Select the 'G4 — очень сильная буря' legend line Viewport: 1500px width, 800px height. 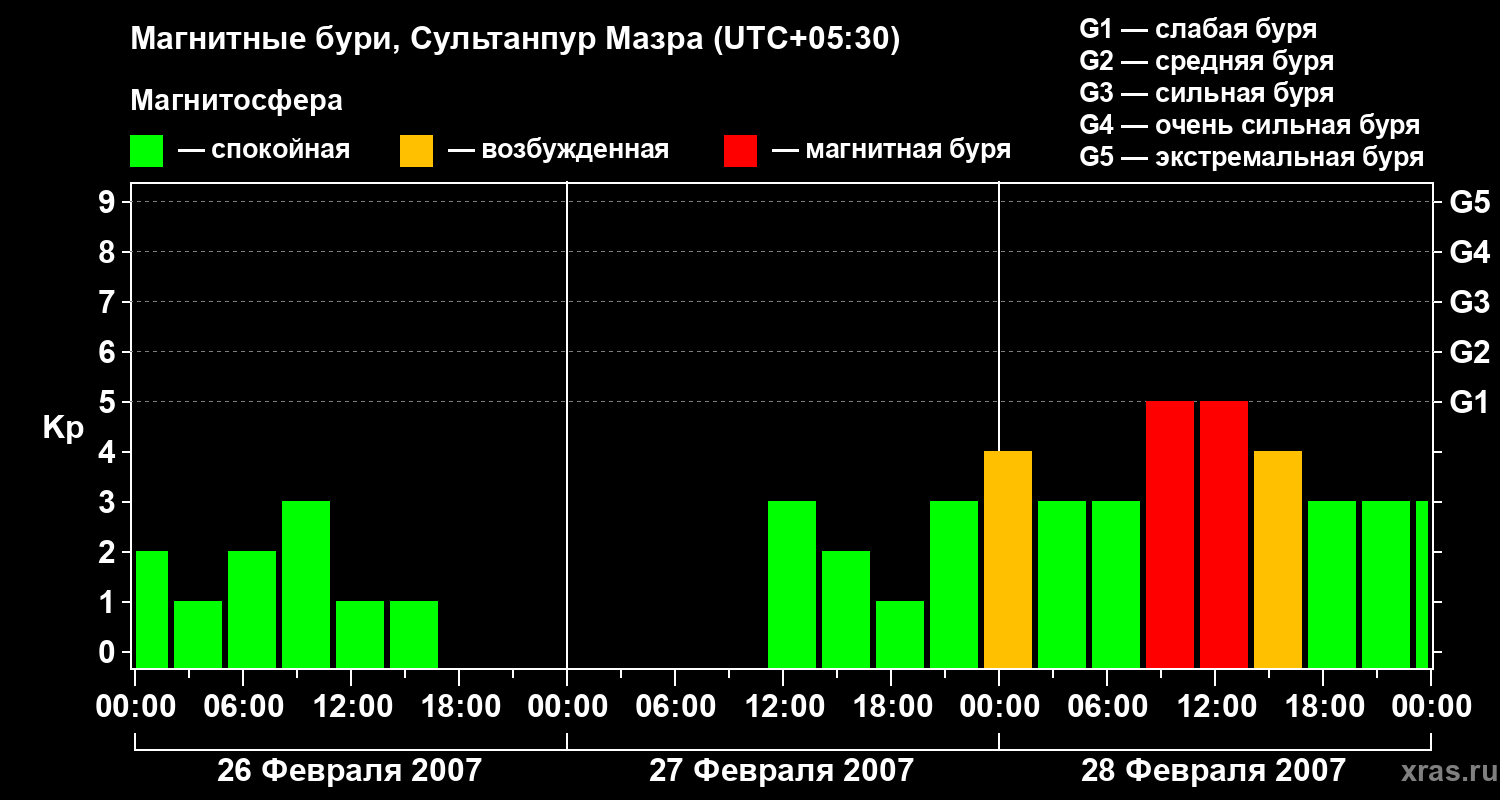[1250, 125]
